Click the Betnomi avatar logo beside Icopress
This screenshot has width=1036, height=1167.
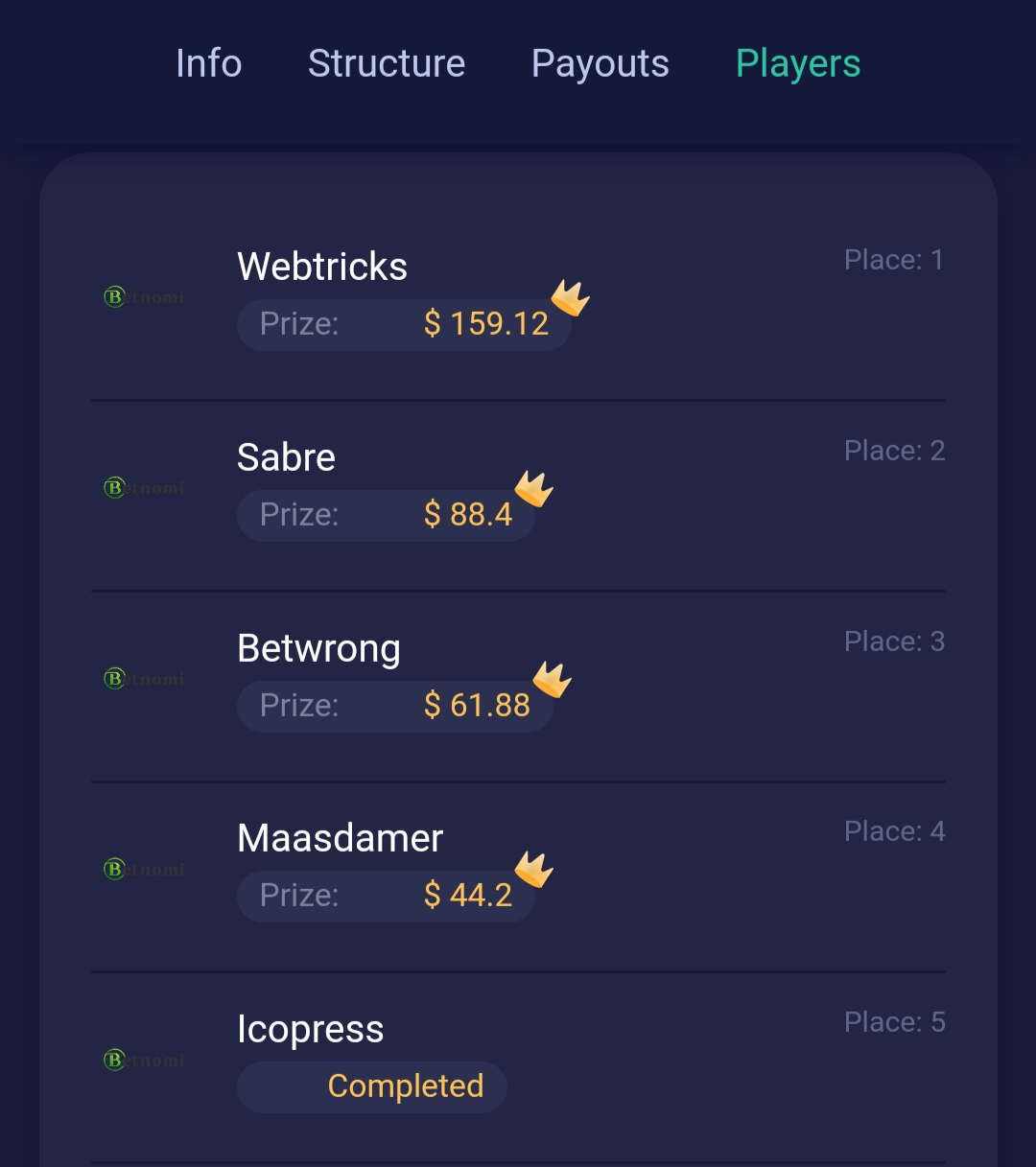tap(144, 1061)
